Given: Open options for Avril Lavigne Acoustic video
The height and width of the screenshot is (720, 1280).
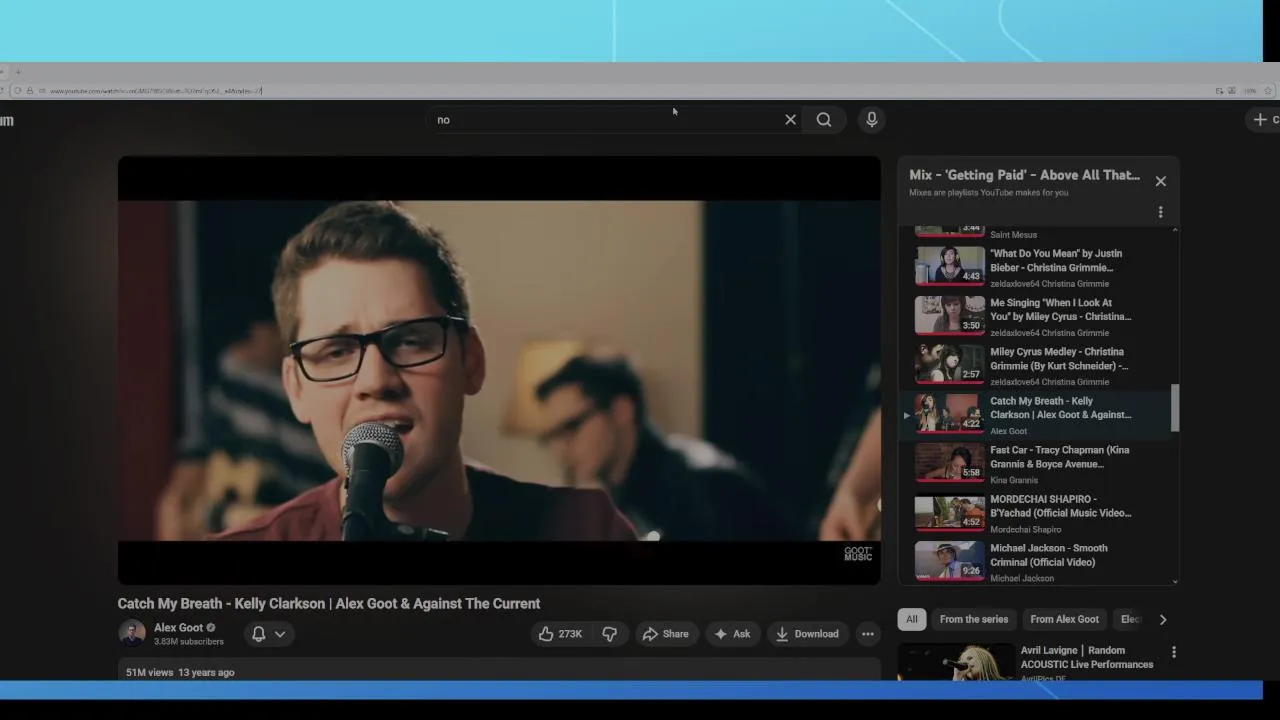Looking at the screenshot, I should (1174, 652).
